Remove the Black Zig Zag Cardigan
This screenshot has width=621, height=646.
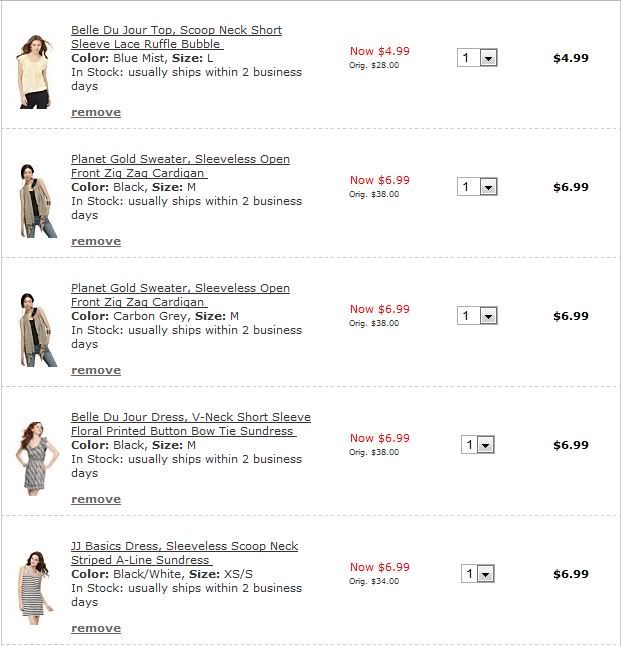(96, 241)
